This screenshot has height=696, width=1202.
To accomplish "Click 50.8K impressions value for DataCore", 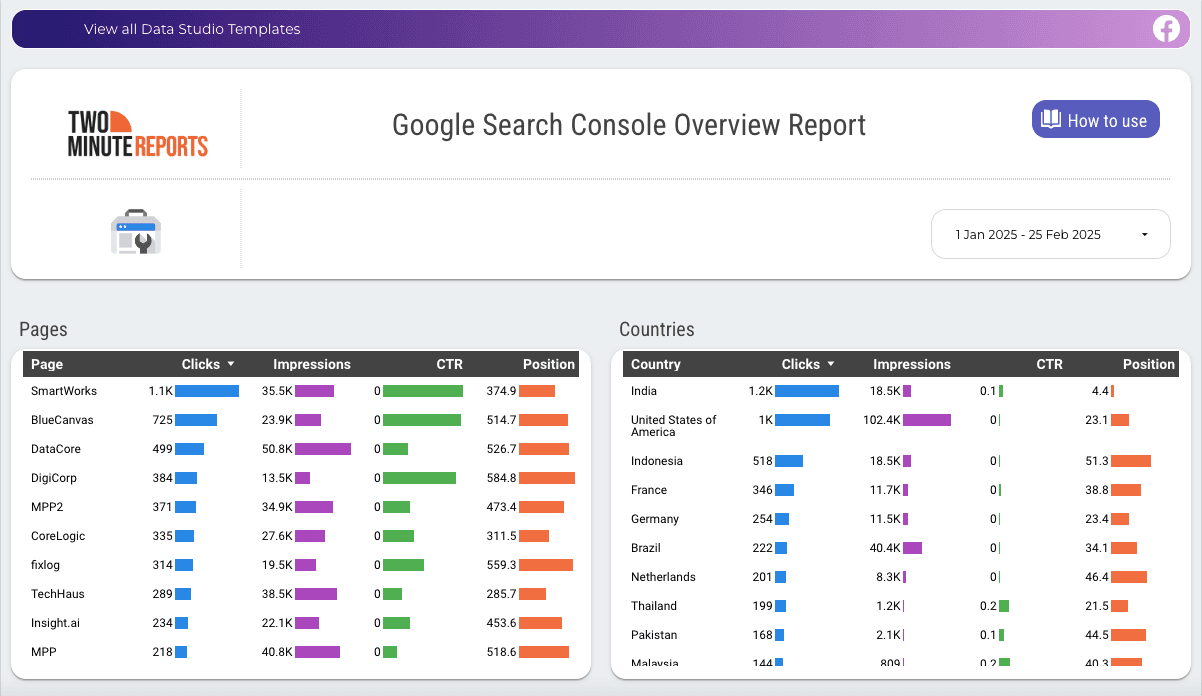I will click(277, 449).
